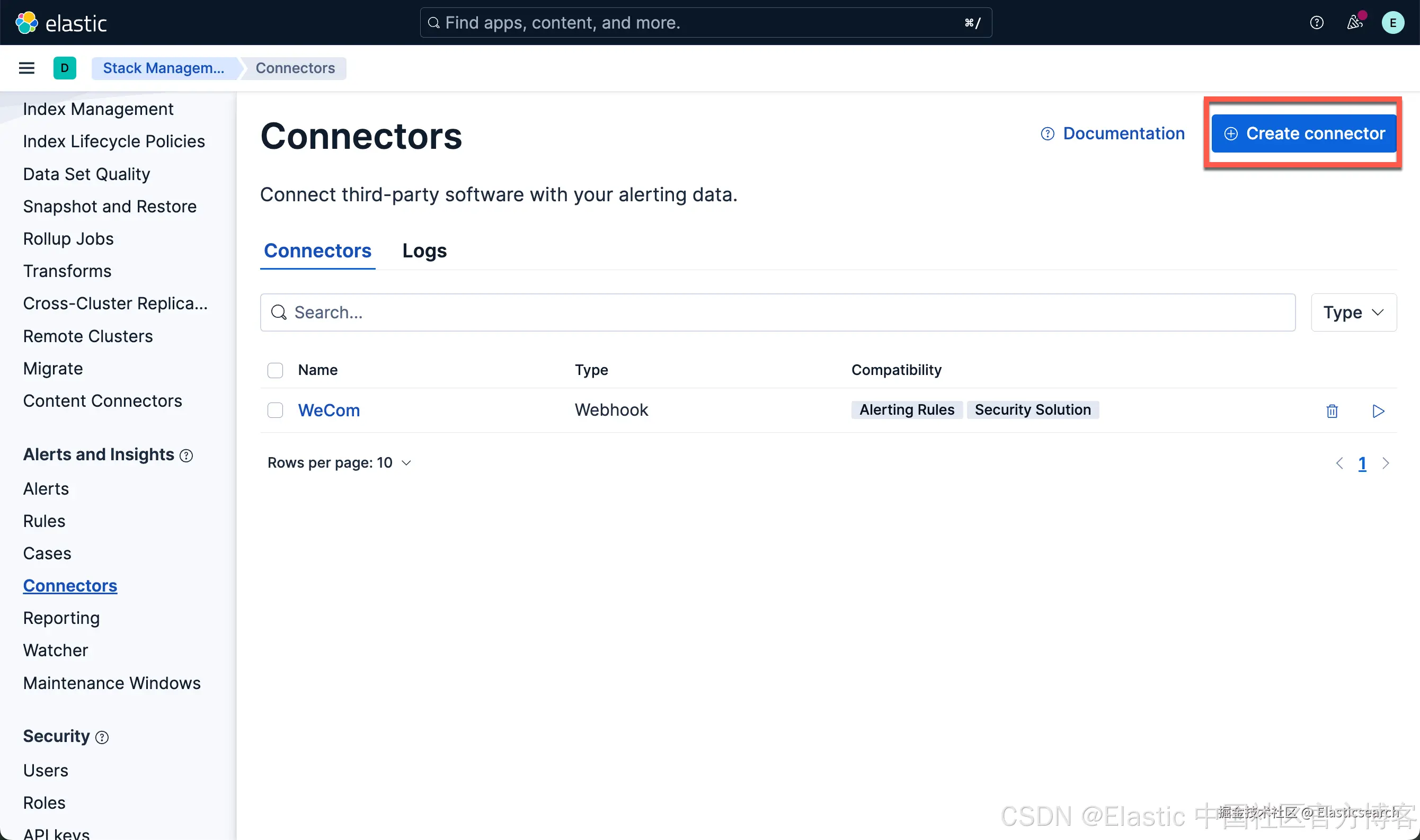This screenshot has width=1420, height=840.
Task: Open the hamburger navigation menu
Action: coord(26,68)
